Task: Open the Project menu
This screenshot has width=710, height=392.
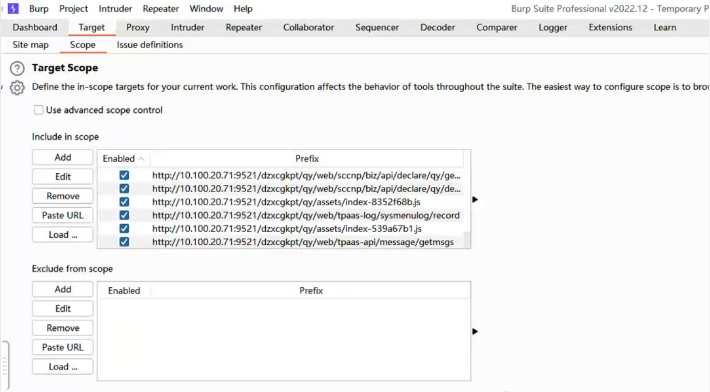Action: click(x=73, y=9)
